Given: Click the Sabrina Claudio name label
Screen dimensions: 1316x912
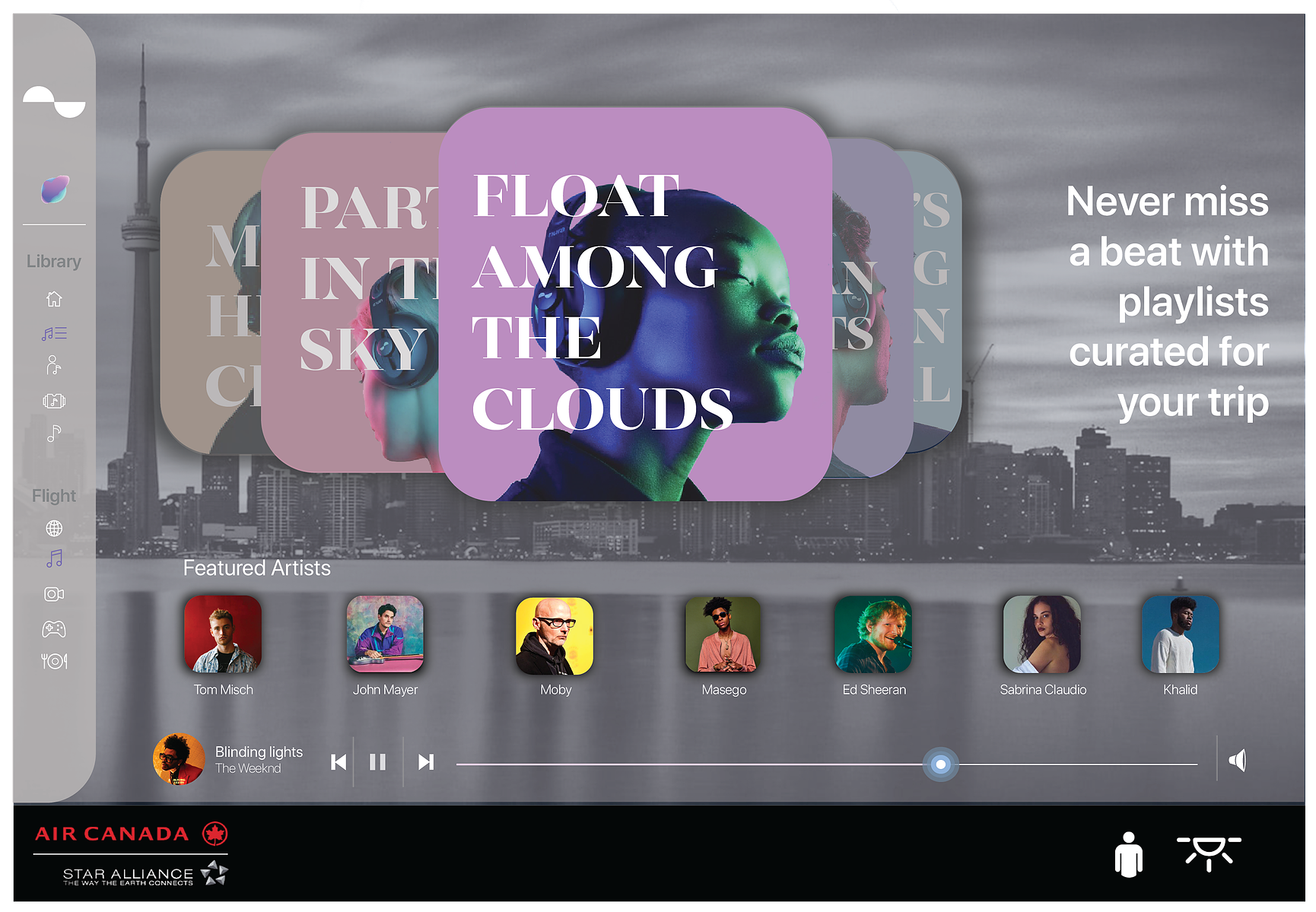Looking at the screenshot, I should 1043,690.
